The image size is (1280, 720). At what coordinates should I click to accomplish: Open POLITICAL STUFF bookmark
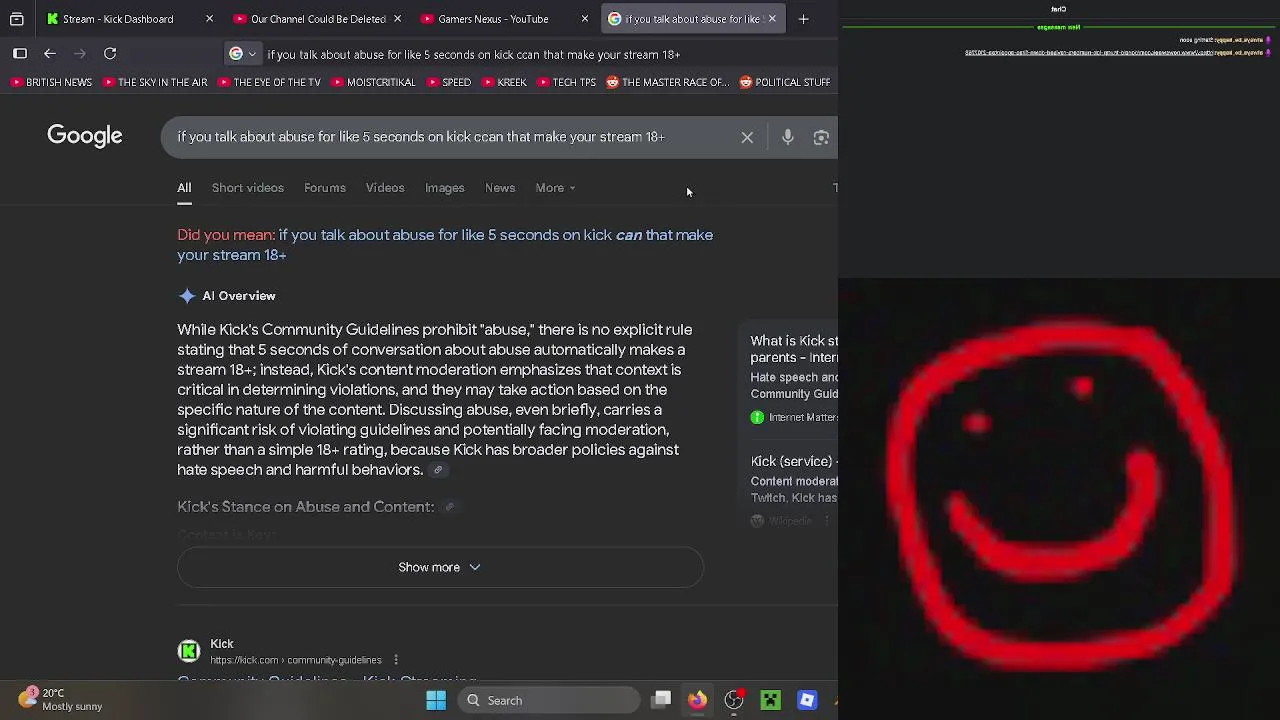785,82
